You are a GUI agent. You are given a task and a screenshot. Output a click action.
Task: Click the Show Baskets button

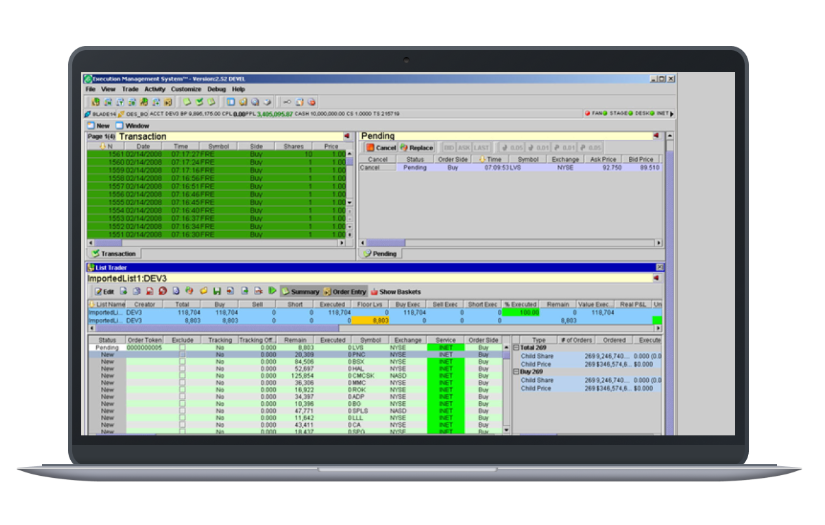[x=396, y=291]
